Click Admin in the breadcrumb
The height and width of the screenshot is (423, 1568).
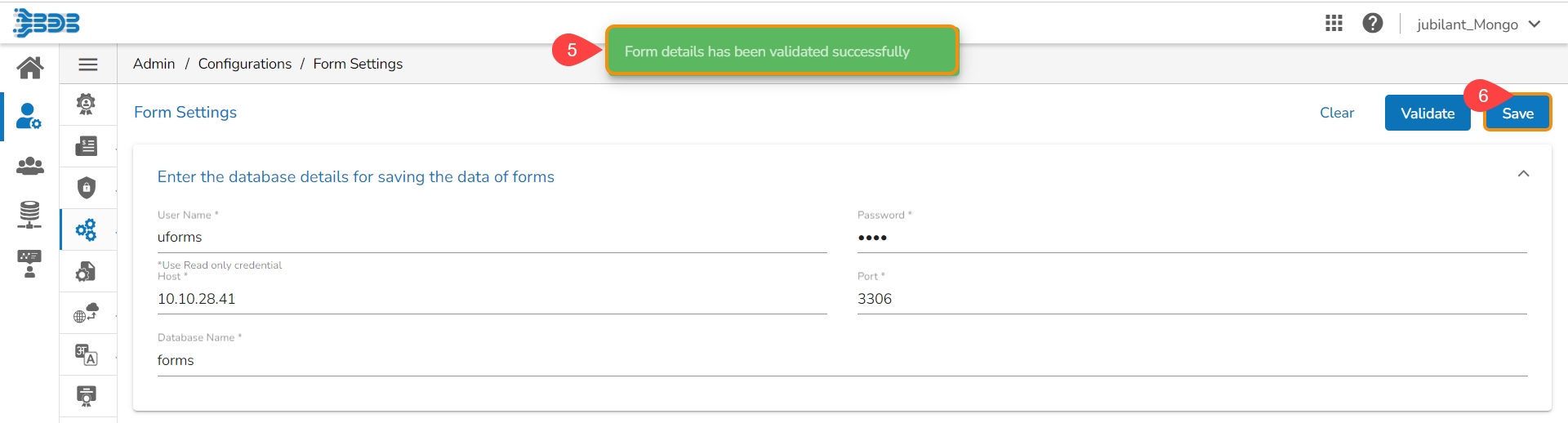pos(154,64)
